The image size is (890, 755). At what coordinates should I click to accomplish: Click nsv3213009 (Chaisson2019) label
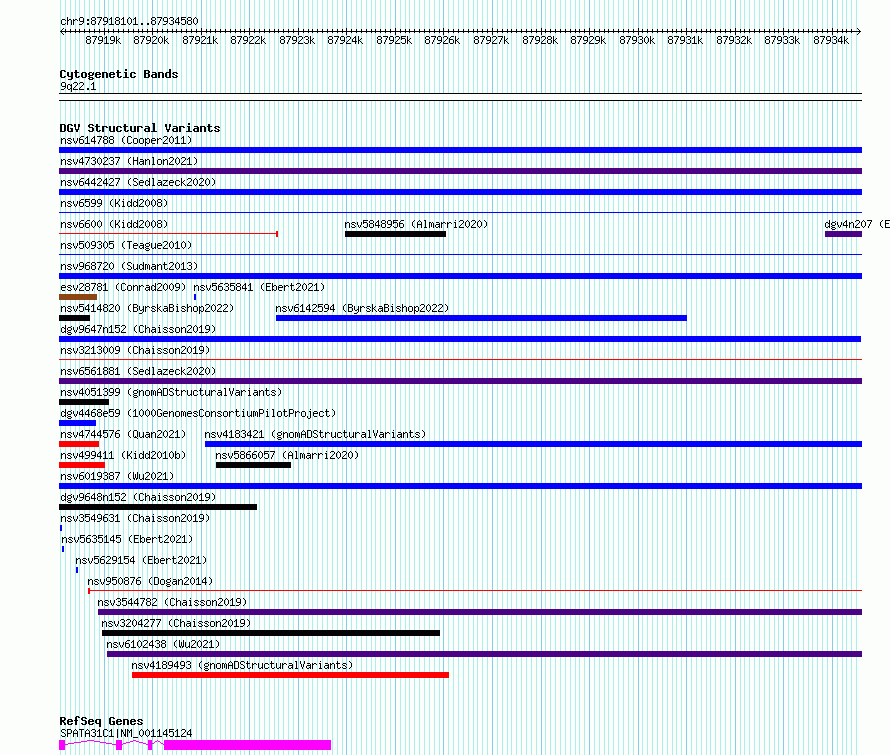click(135, 350)
